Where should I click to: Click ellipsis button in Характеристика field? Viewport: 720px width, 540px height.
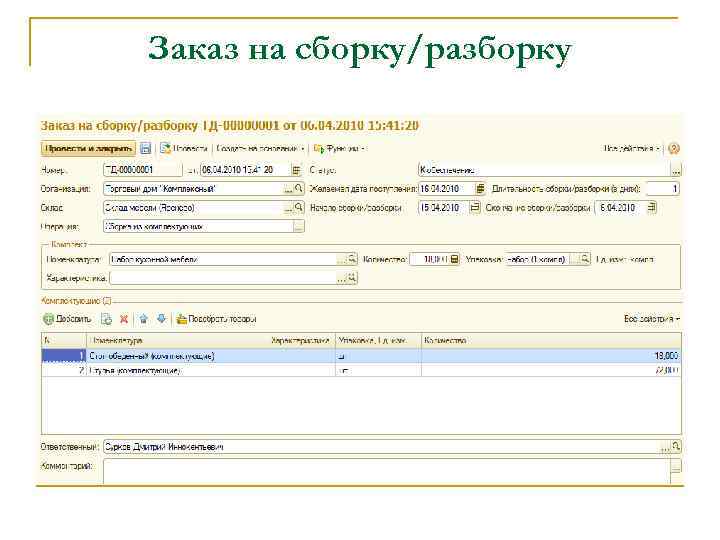(342, 278)
